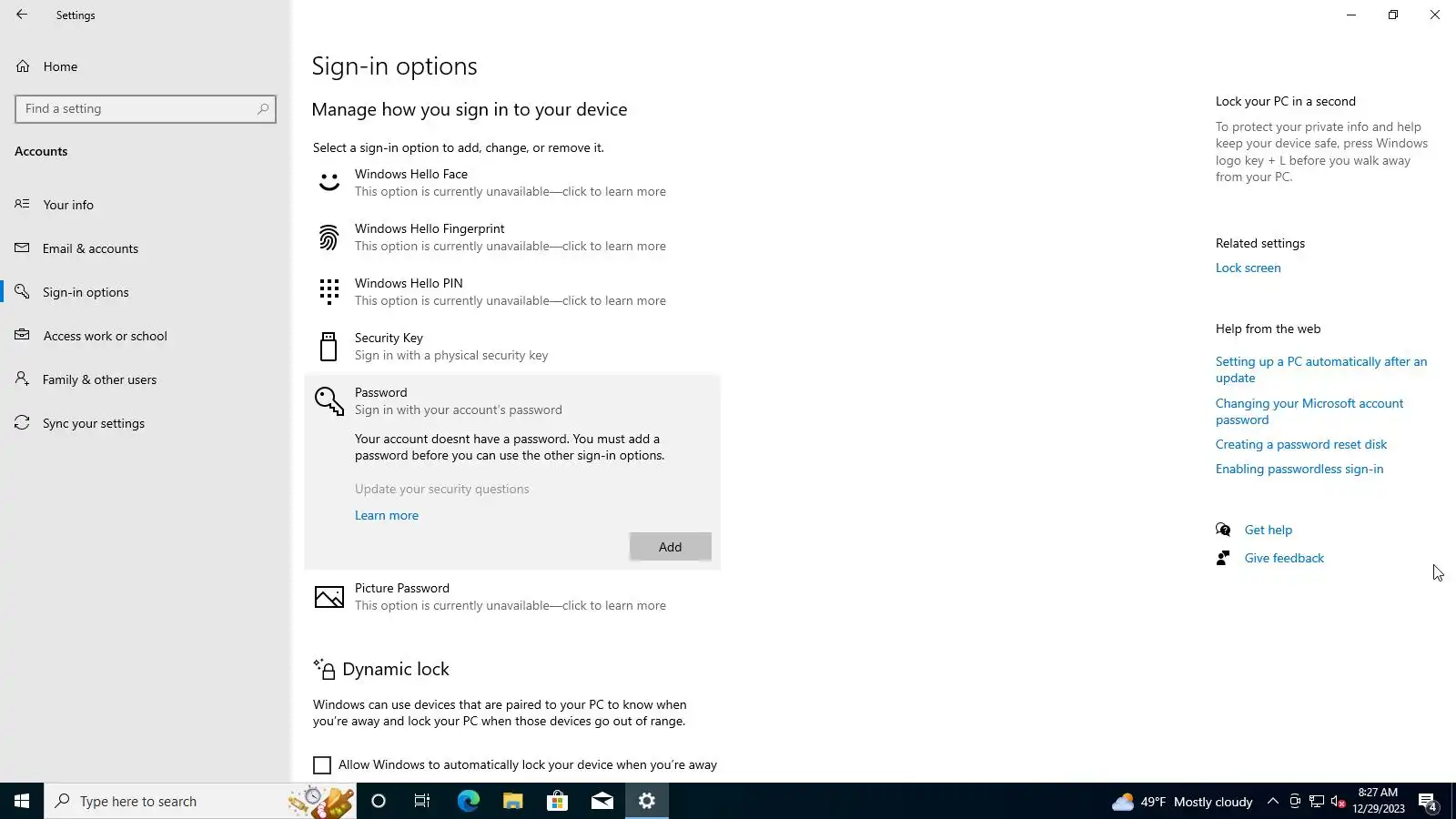Click Meet Now tray icon
Screen dimensions: 1456x819
(1295, 801)
